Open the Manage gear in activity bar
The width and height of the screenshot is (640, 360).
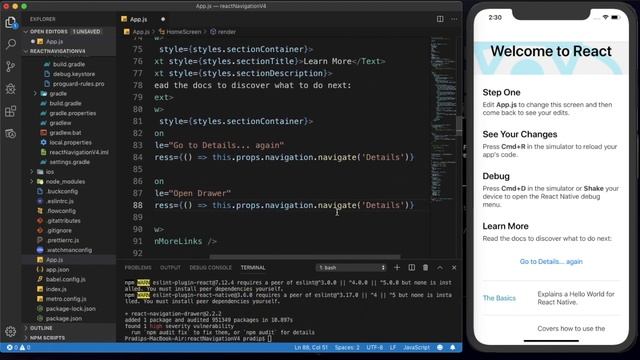point(11,331)
